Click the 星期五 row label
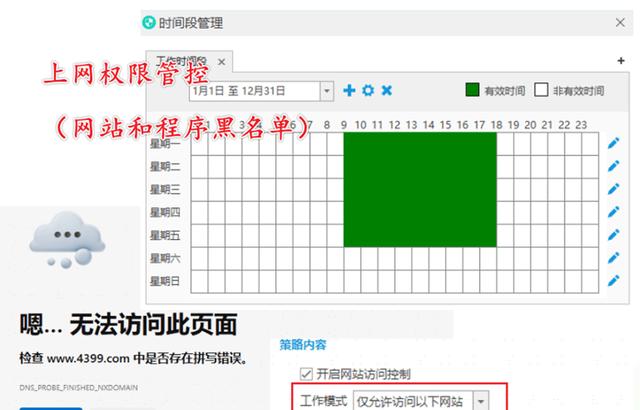640x410 pixels. (x=165, y=235)
